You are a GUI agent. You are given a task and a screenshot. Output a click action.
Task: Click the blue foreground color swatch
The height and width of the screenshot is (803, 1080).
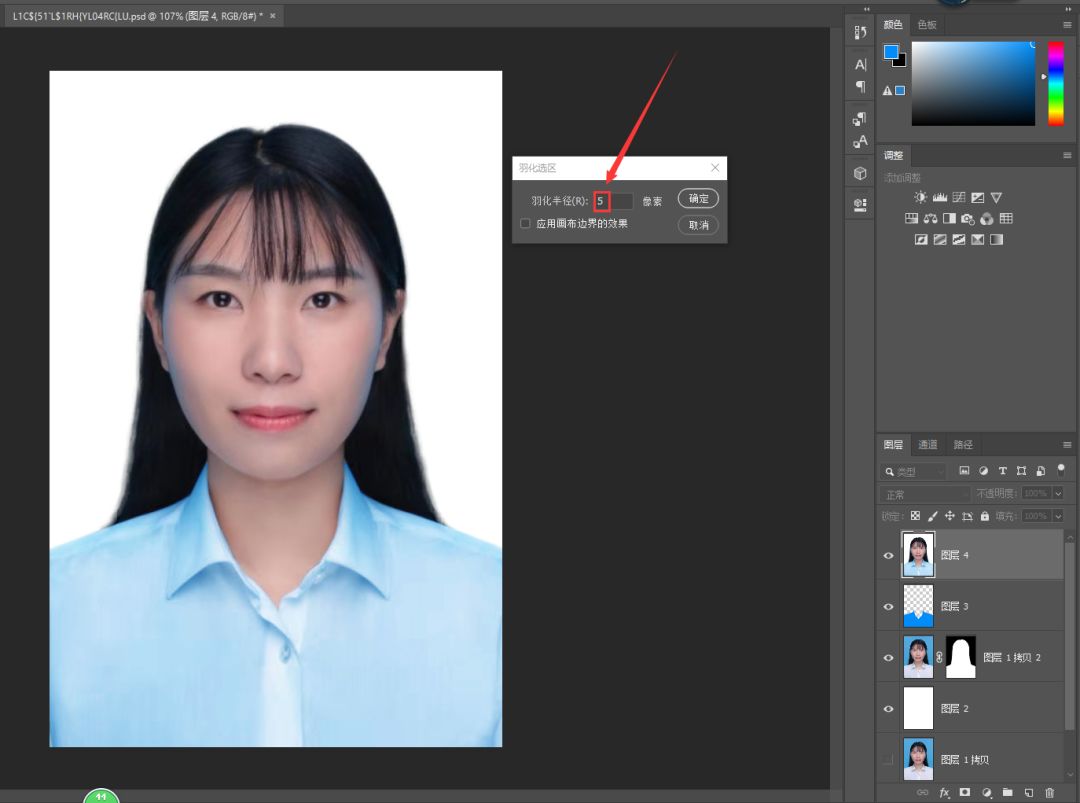890,52
